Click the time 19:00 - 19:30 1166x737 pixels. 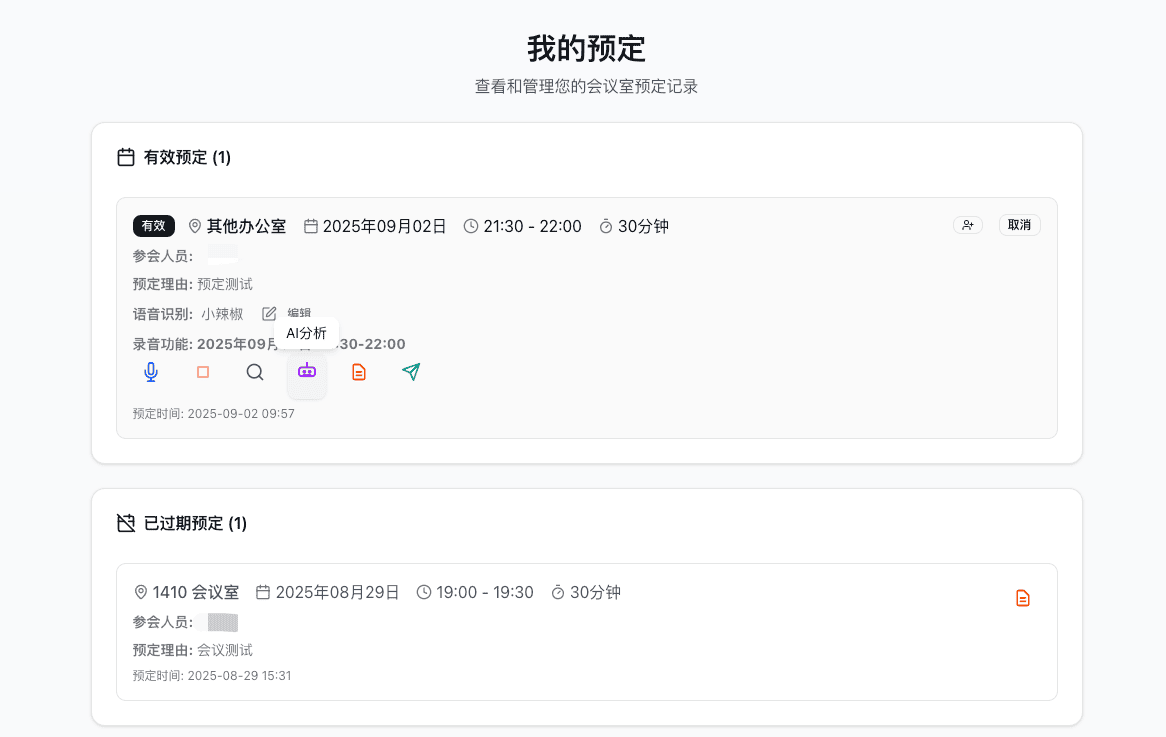pyautogui.click(x=485, y=592)
